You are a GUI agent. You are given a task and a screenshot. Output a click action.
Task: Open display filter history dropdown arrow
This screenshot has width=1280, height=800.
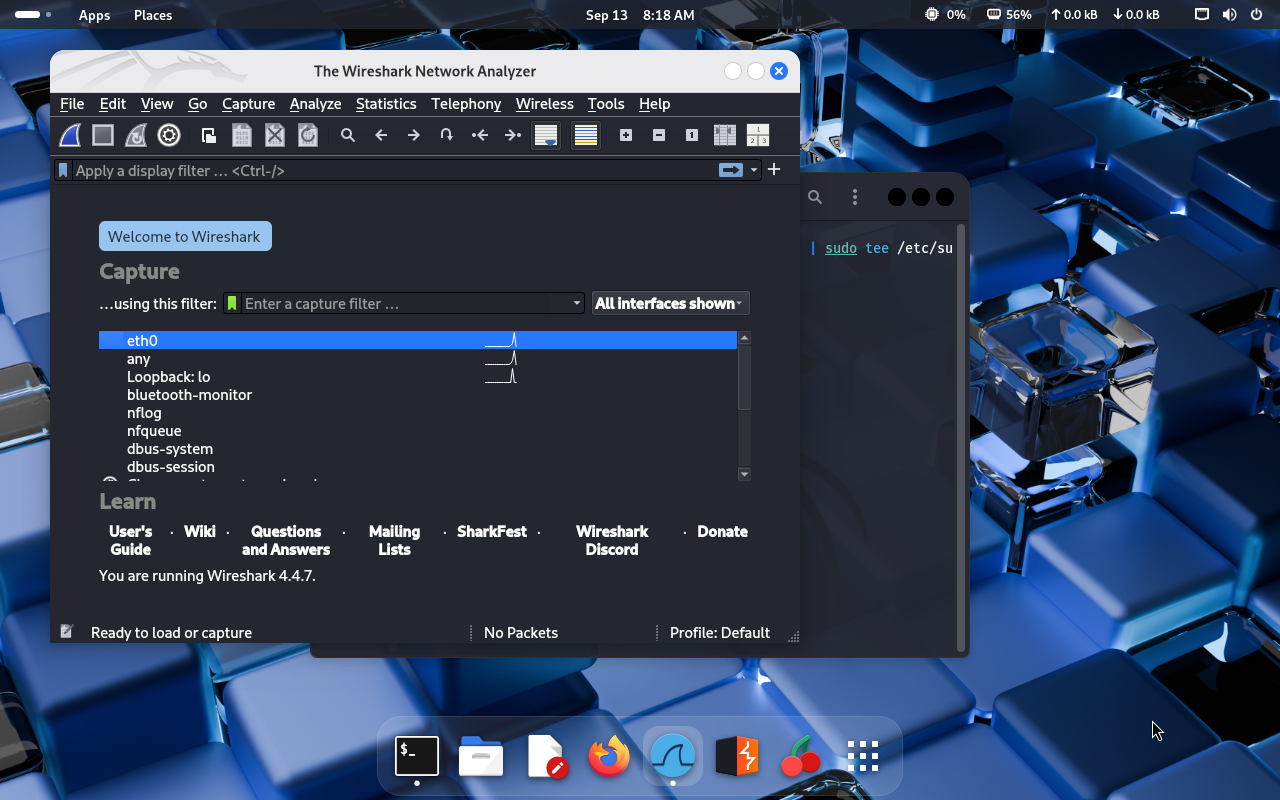tap(754, 171)
